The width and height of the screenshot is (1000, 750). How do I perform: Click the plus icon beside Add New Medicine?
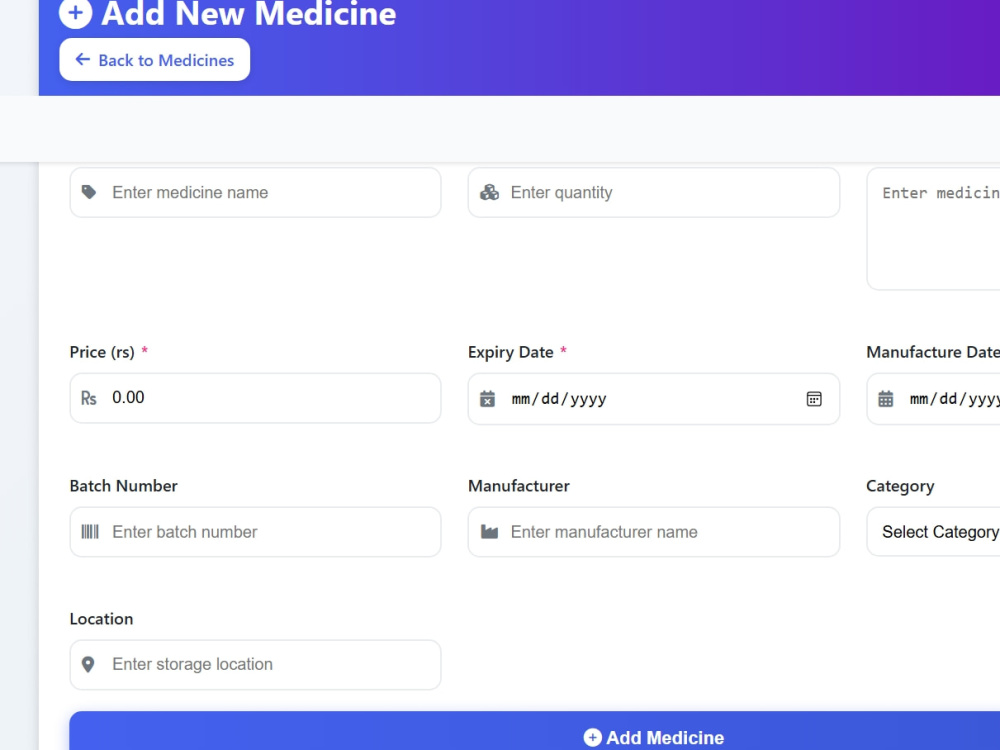(75, 13)
